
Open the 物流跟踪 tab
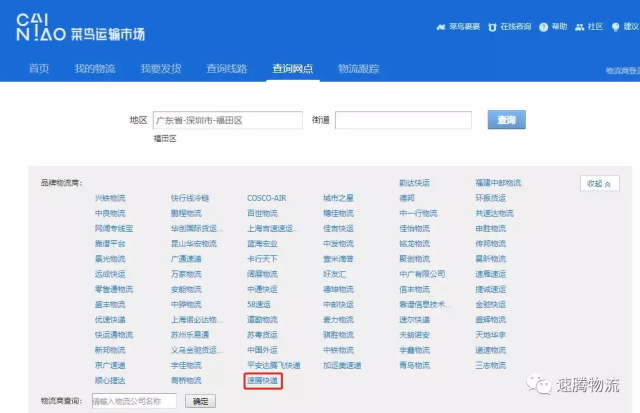[359, 69]
